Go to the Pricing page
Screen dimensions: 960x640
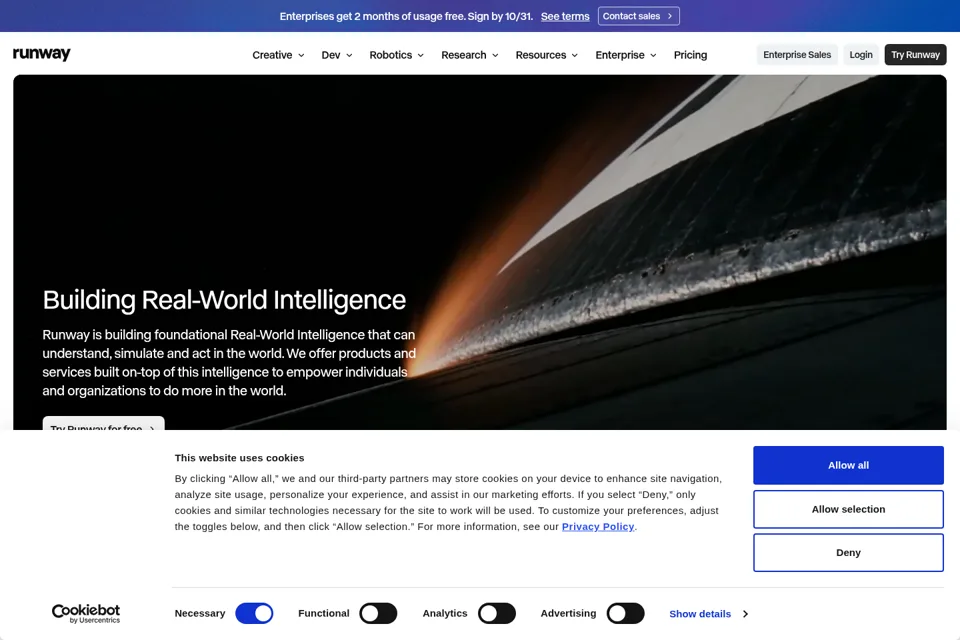tap(690, 55)
